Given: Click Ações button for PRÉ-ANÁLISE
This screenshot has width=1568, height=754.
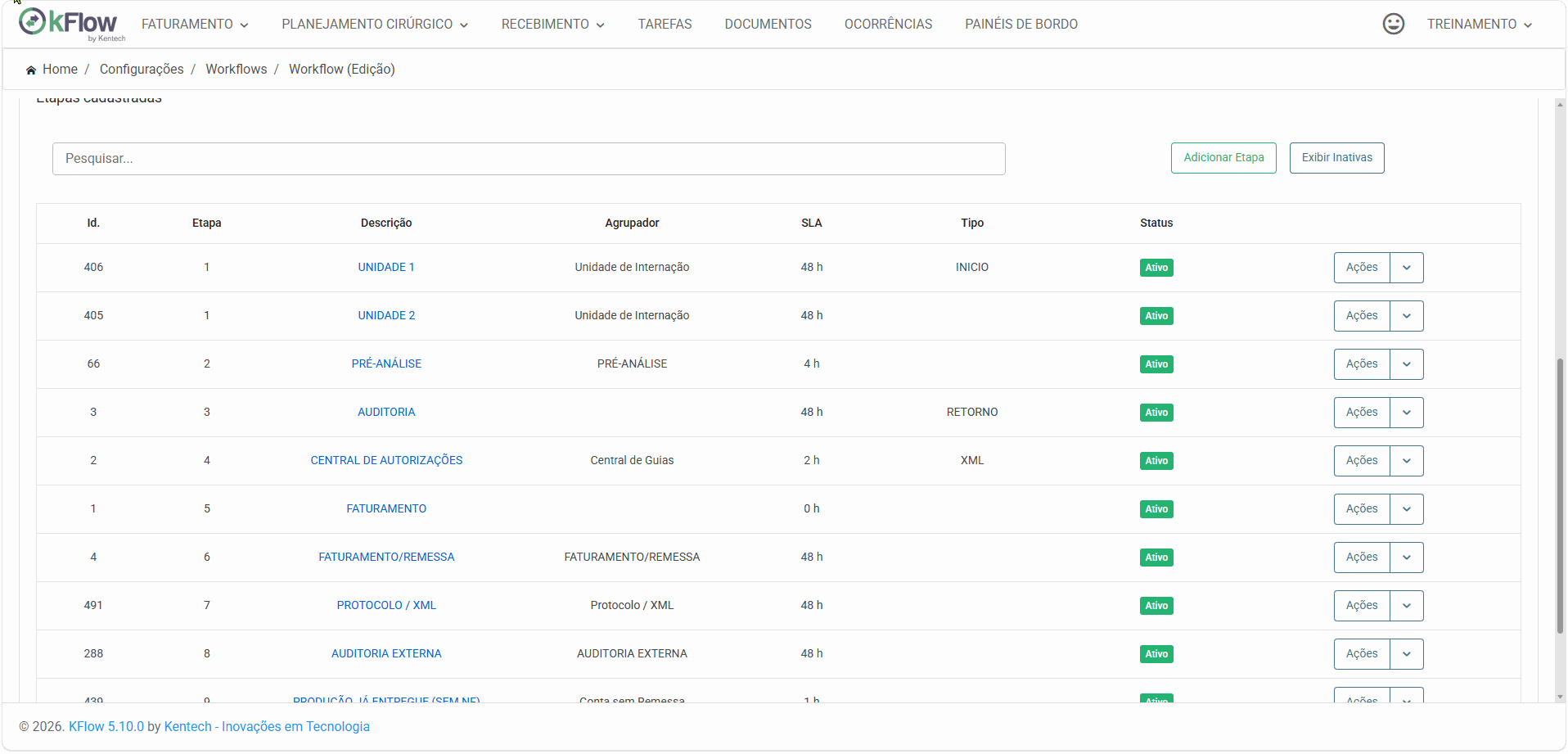Looking at the screenshot, I should click(x=1362, y=364).
